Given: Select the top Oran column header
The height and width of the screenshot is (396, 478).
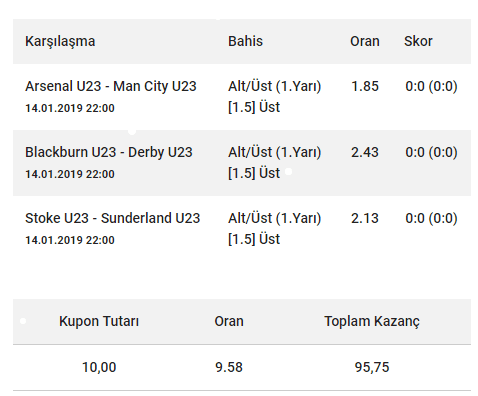Looking at the screenshot, I should pos(365,41).
